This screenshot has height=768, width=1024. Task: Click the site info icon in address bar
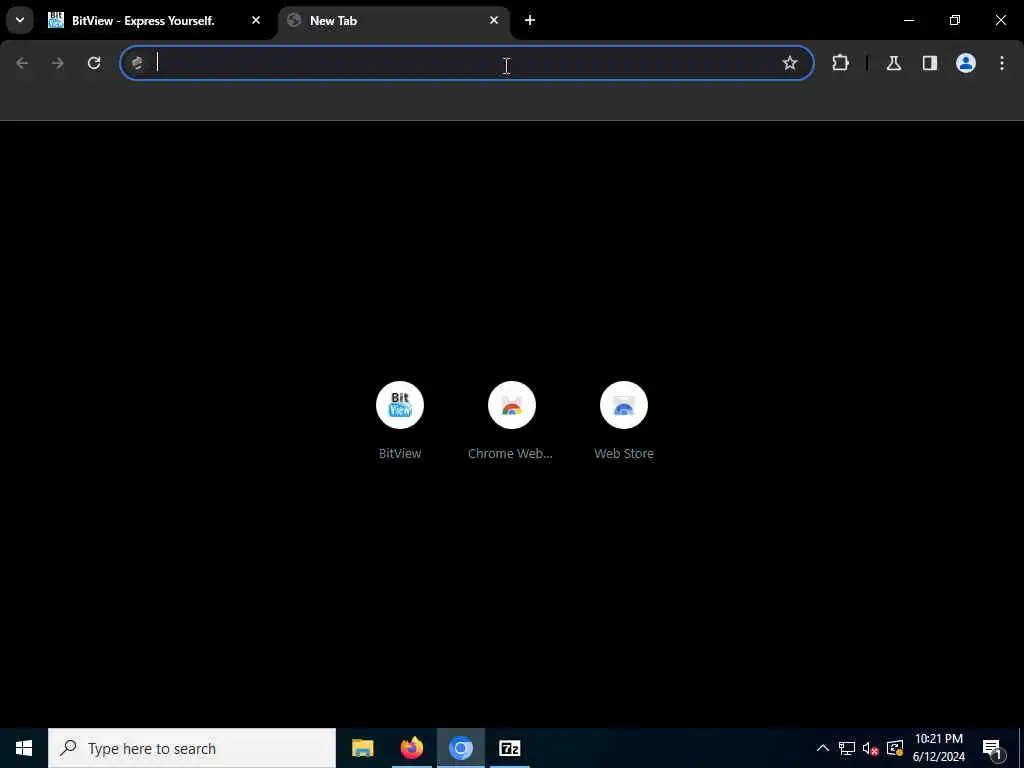click(138, 63)
